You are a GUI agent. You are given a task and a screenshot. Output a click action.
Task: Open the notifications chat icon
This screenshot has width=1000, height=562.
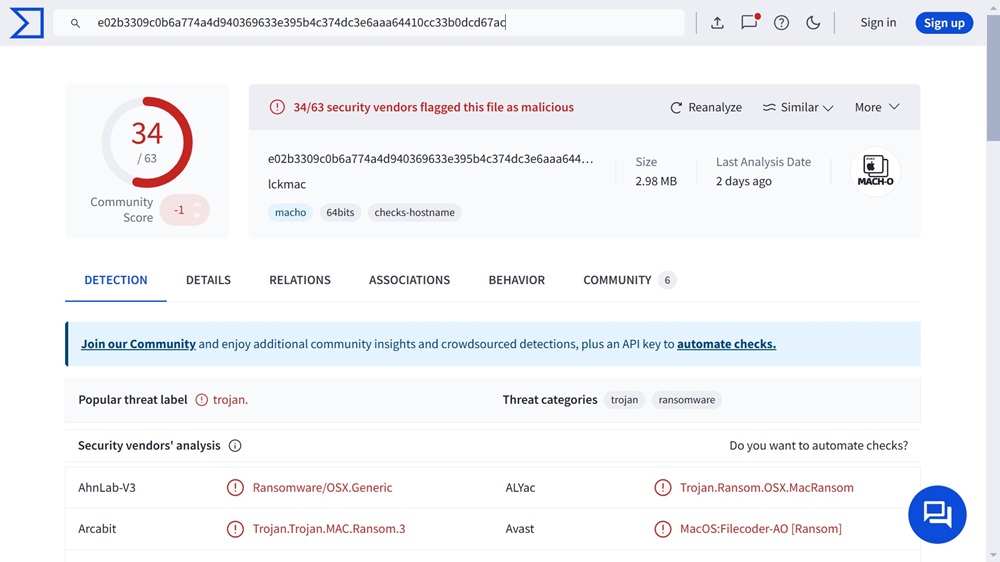749,22
